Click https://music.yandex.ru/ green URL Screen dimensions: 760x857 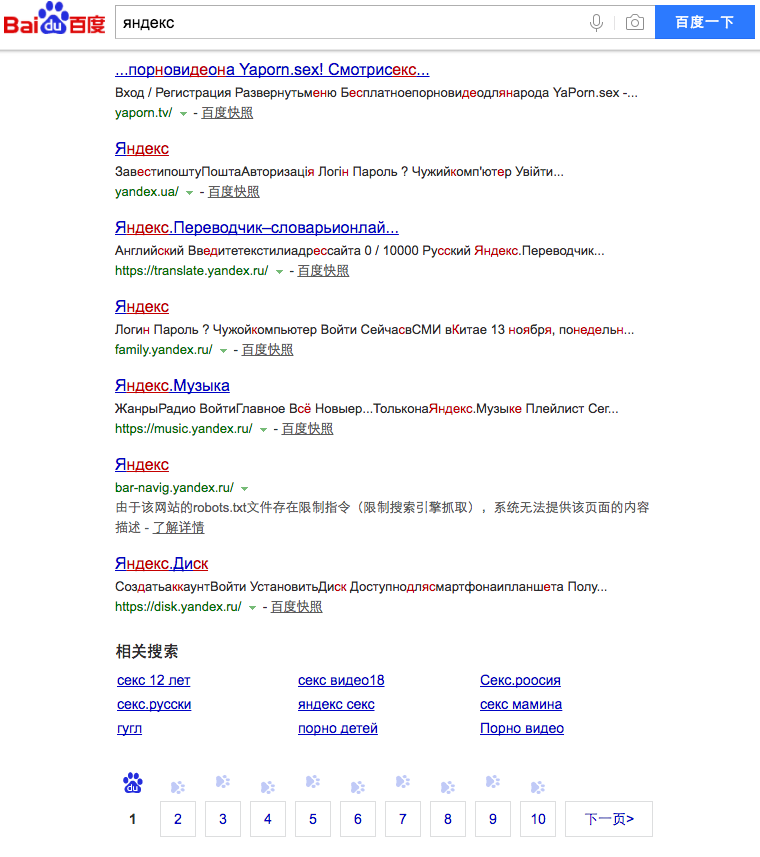[x=184, y=428]
